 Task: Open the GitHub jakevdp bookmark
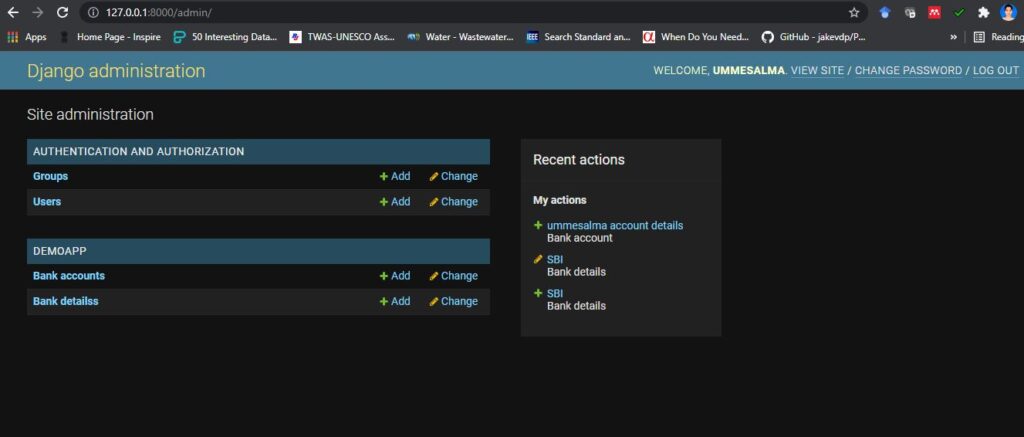point(814,37)
